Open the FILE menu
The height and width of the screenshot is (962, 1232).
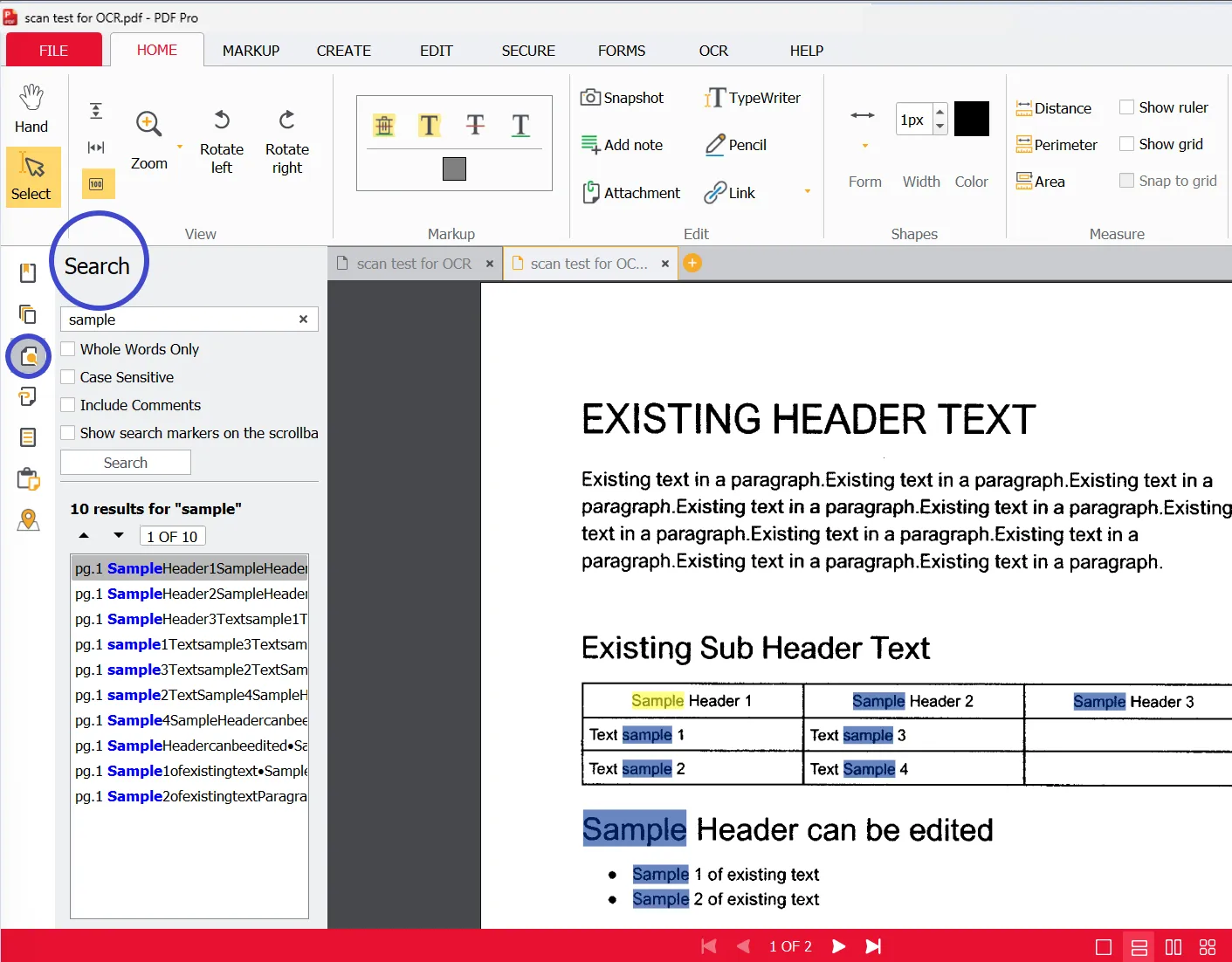(54, 51)
